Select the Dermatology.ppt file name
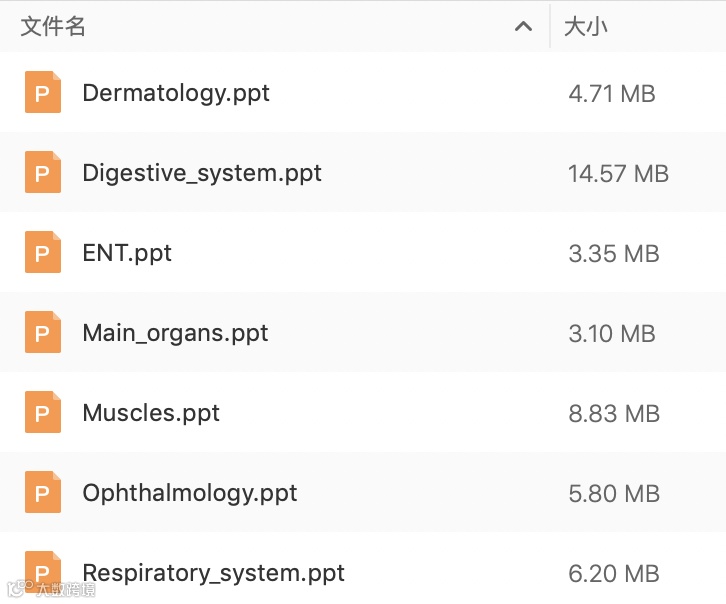Screen dimensions: 726x604 click(x=176, y=93)
